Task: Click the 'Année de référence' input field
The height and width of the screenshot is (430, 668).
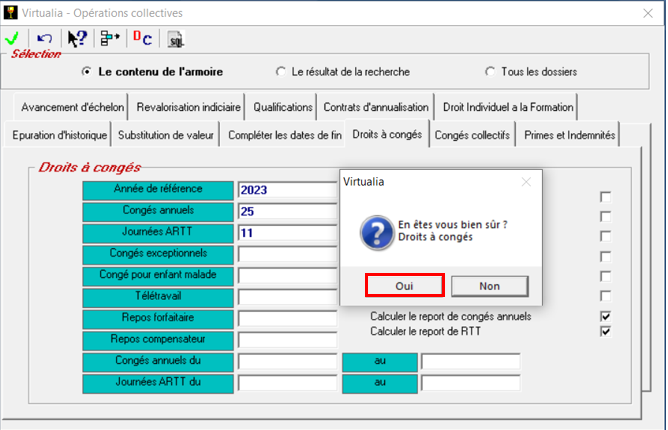Action: click(x=286, y=190)
